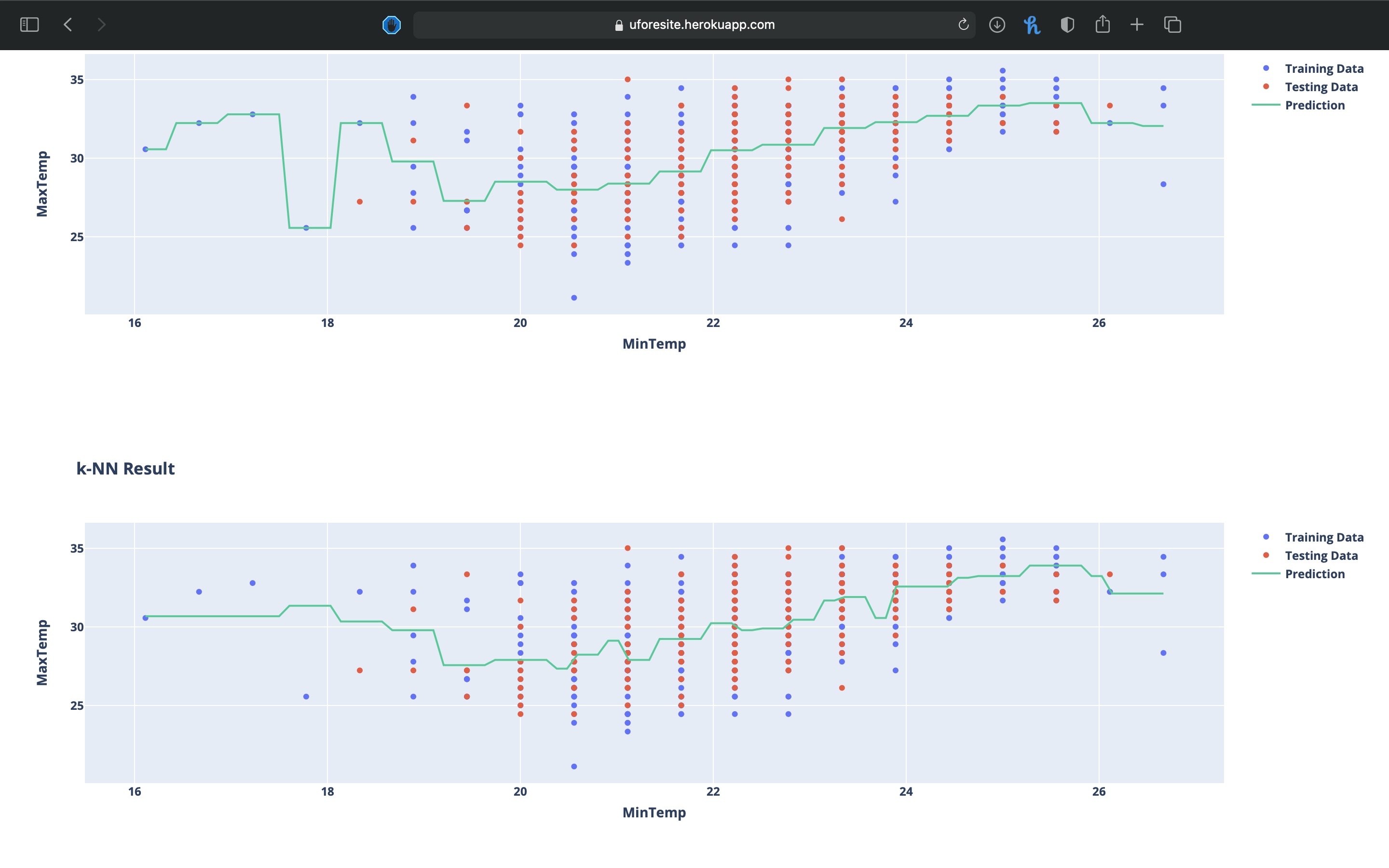The image size is (1389, 868).
Task: Toggle Training Data in top chart legend
Action: (x=1323, y=69)
